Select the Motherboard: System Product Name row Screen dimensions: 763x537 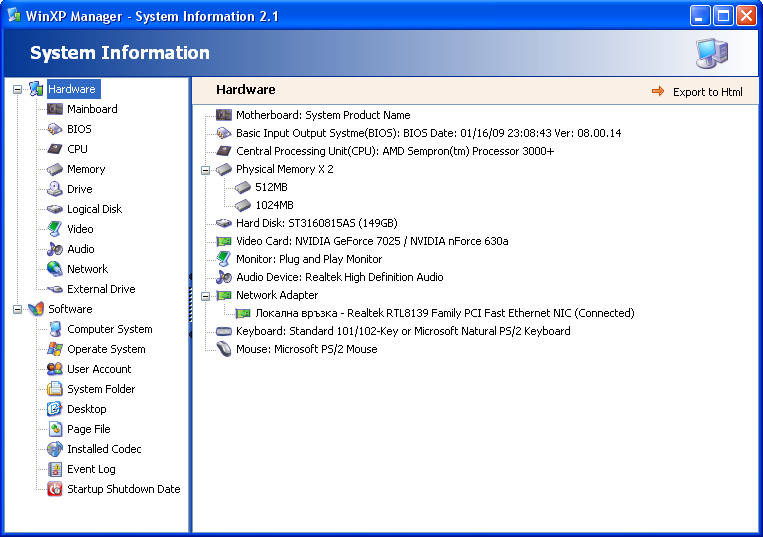pos(323,115)
